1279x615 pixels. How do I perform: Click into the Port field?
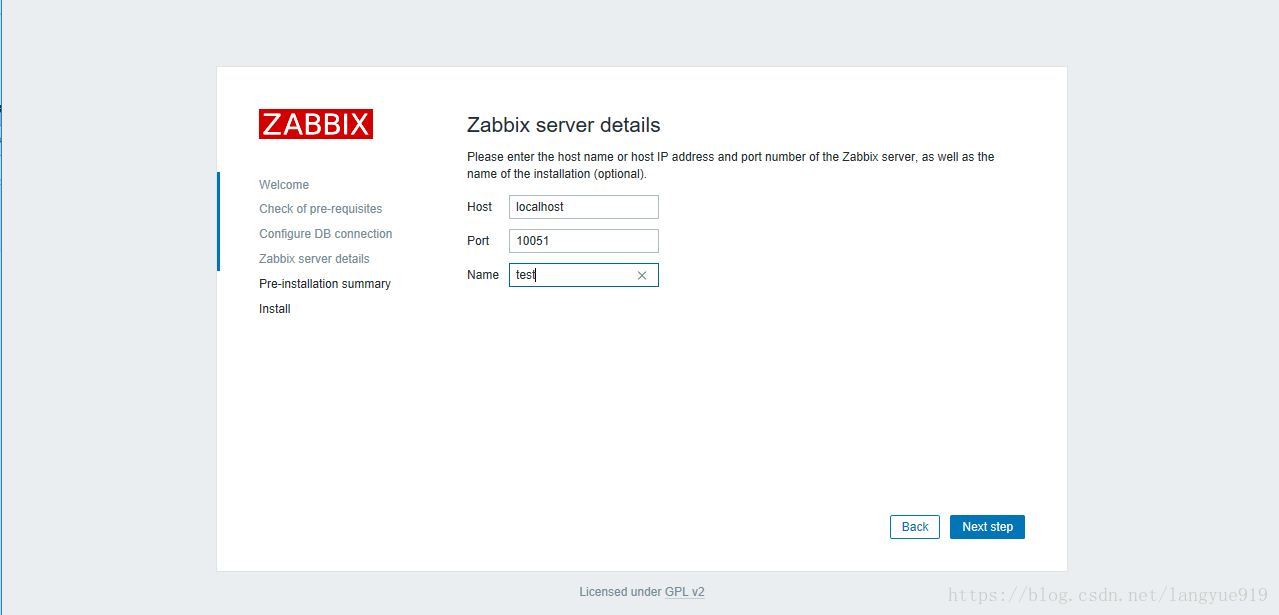coord(584,241)
